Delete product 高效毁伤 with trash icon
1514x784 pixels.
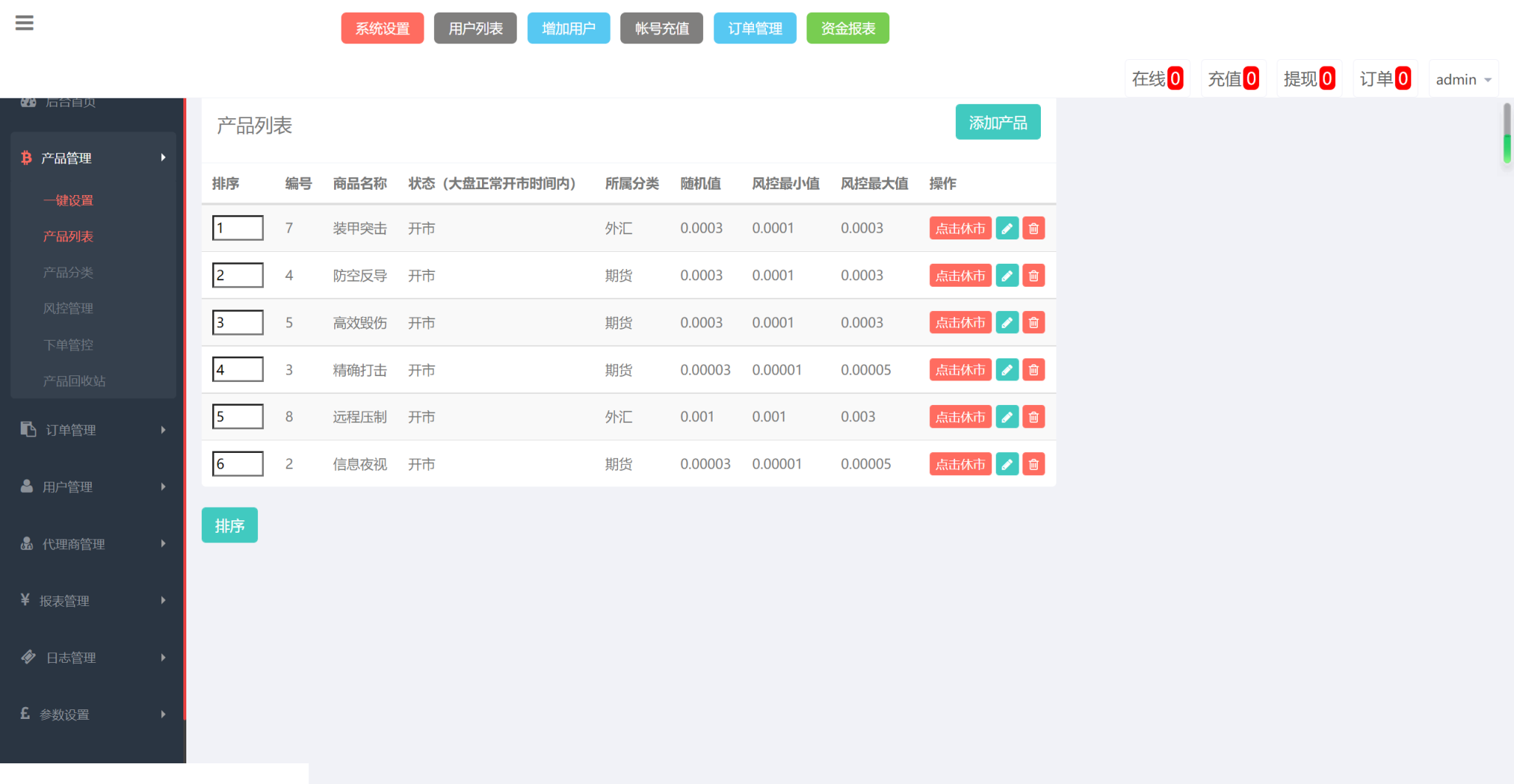pos(1033,322)
